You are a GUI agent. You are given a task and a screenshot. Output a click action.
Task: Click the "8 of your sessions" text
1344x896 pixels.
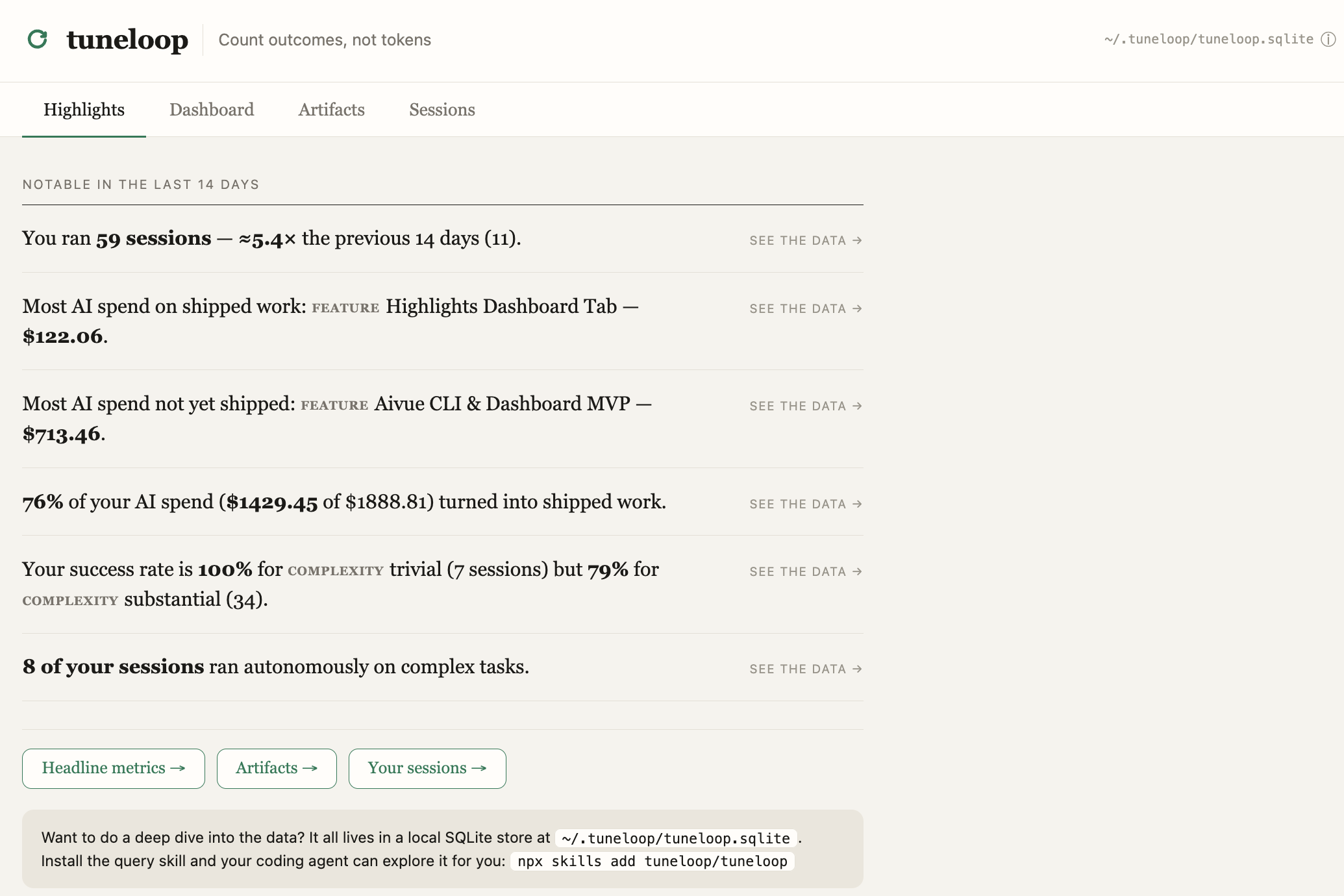114,667
